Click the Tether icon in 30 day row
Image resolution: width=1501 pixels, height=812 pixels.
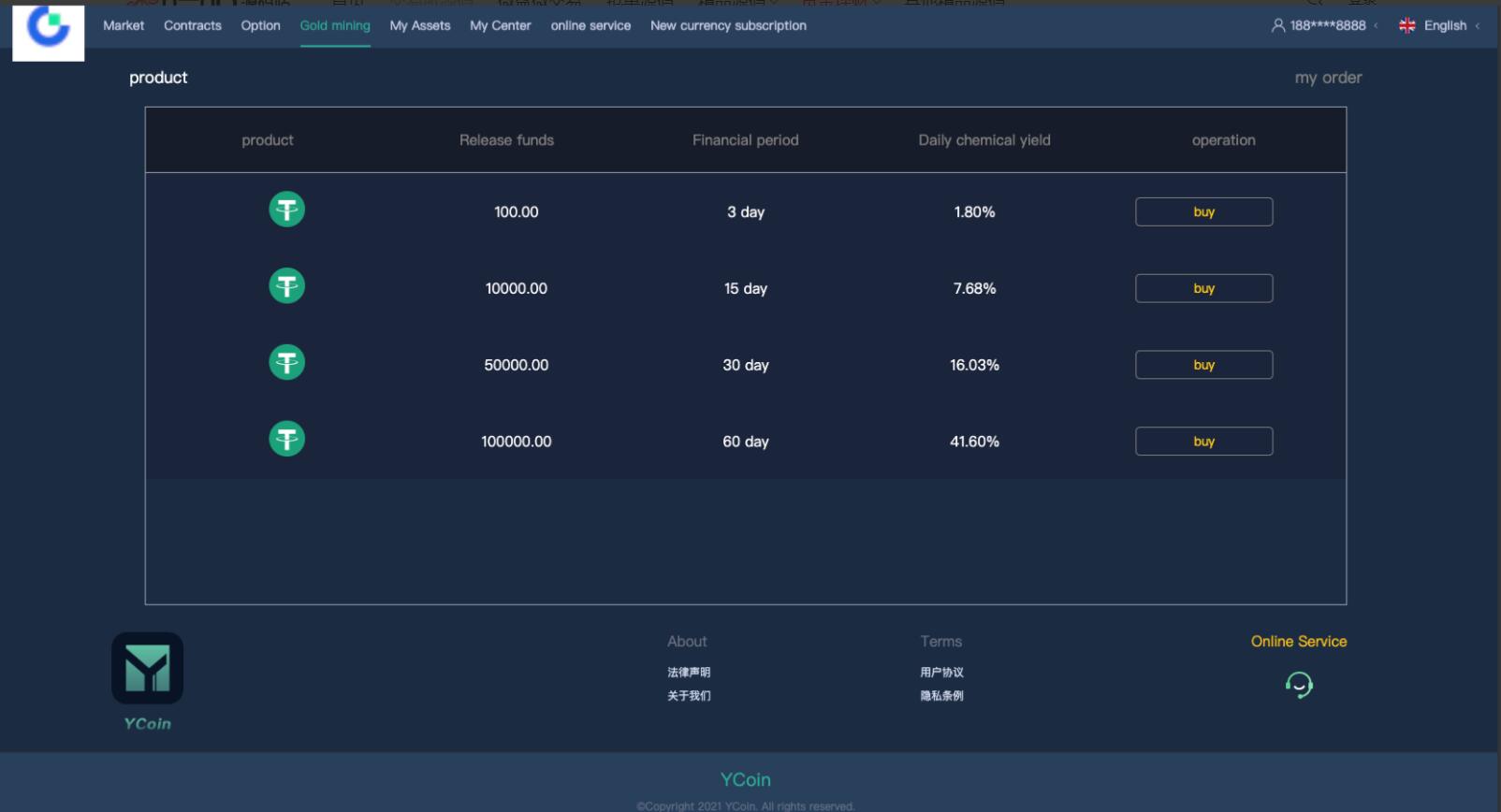coord(287,363)
